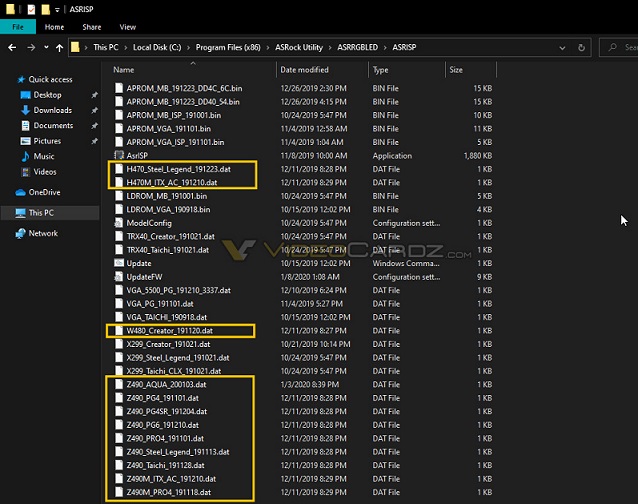The image size is (638, 504).
Task: Click the properties icon in title bar
Action: click(31, 9)
